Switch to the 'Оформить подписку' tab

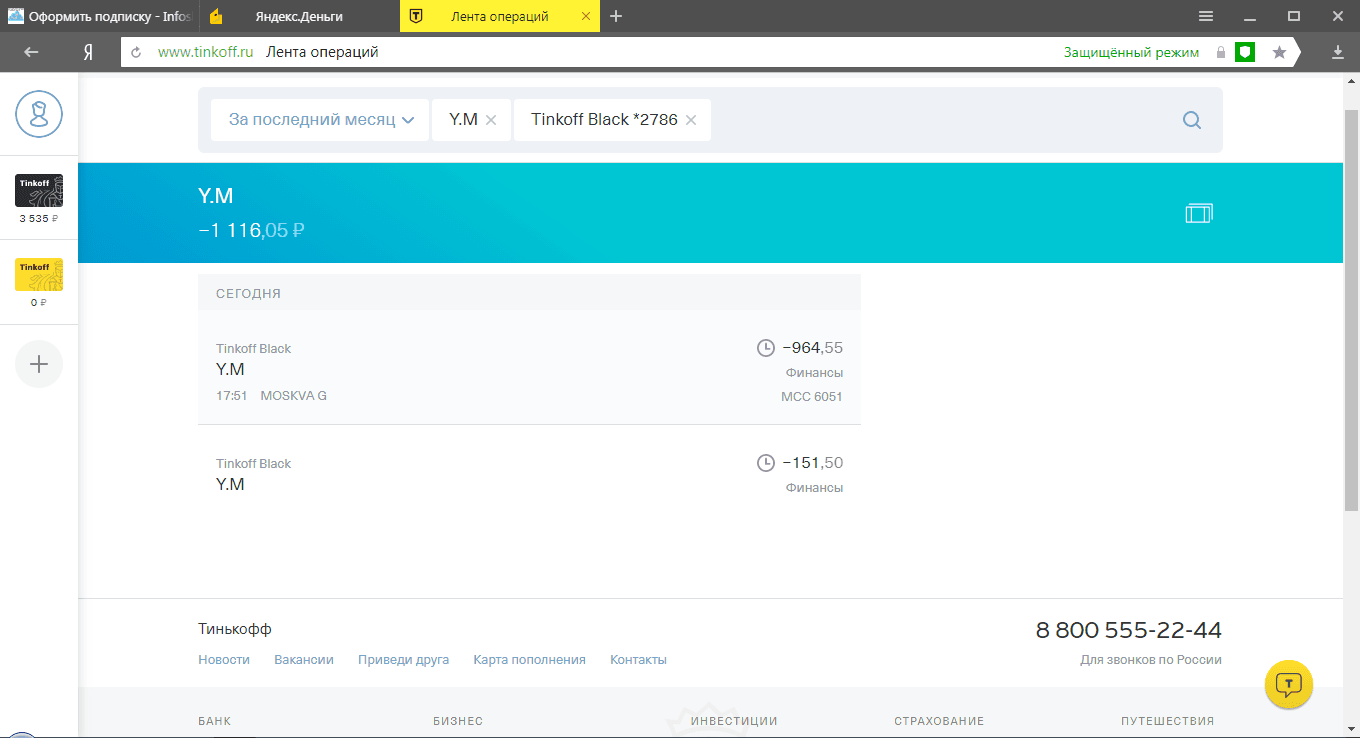pos(100,16)
